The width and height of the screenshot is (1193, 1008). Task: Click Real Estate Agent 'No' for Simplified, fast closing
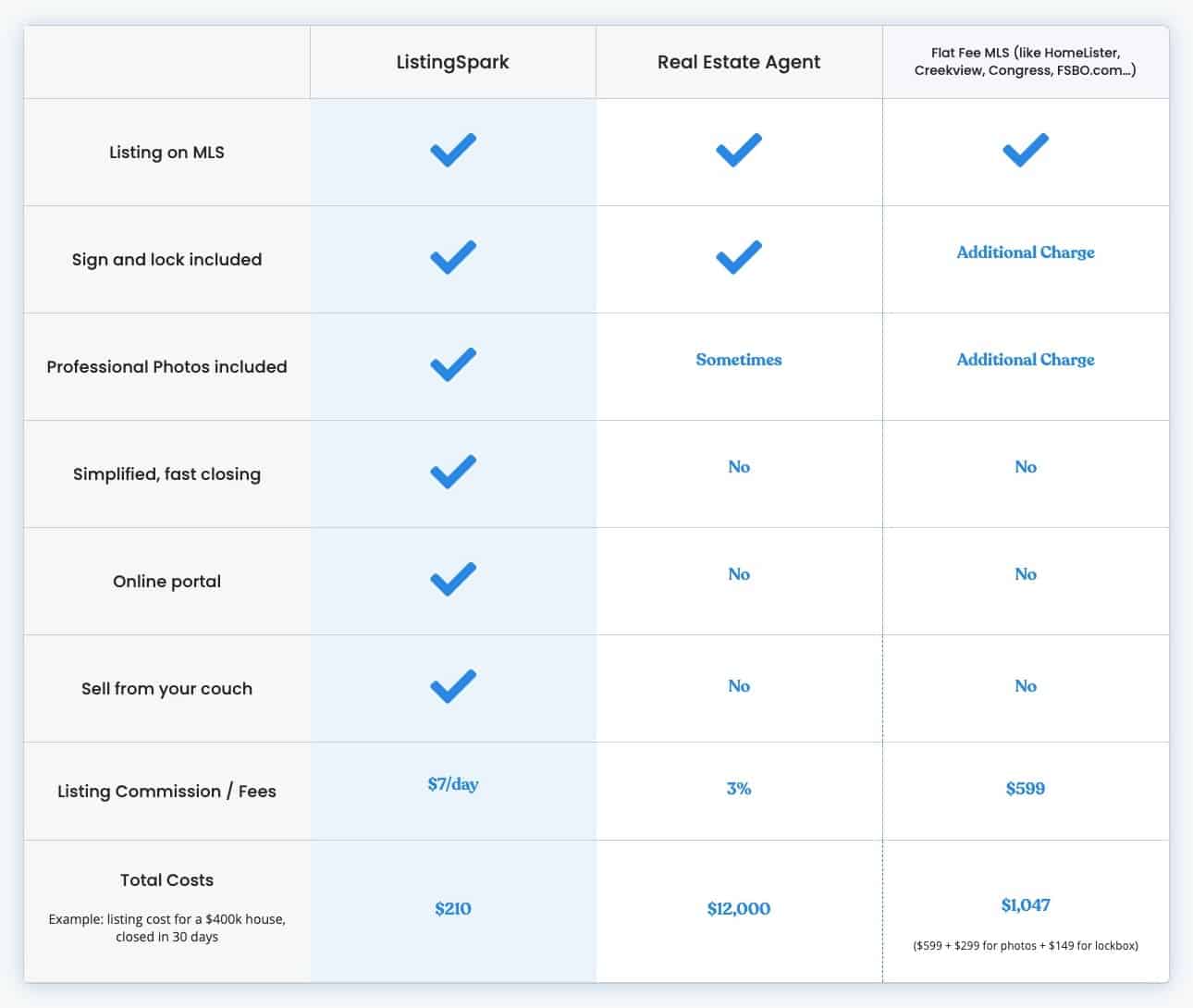pyautogui.click(x=739, y=467)
